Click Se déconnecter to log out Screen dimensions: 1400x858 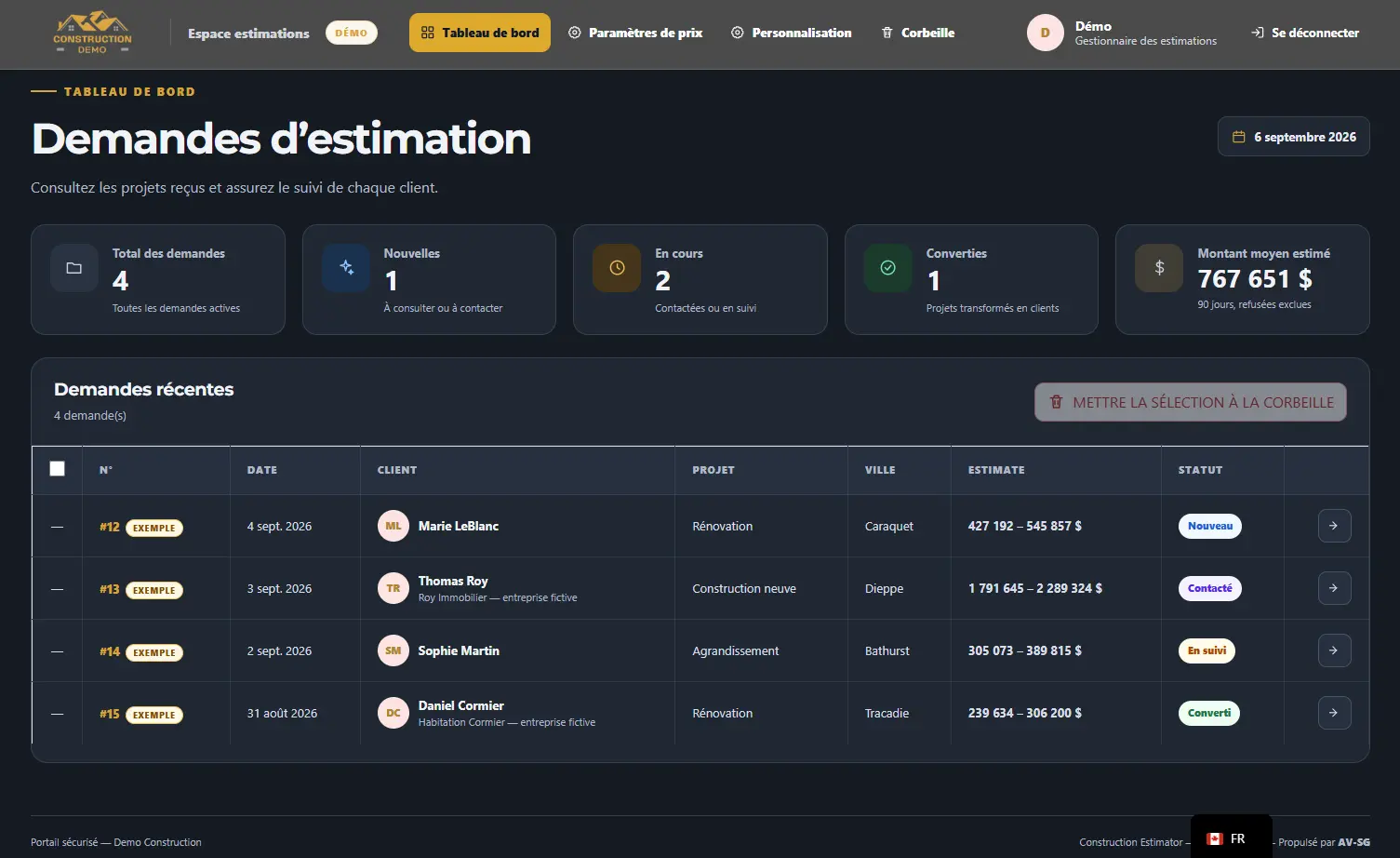(x=1305, y=33)
